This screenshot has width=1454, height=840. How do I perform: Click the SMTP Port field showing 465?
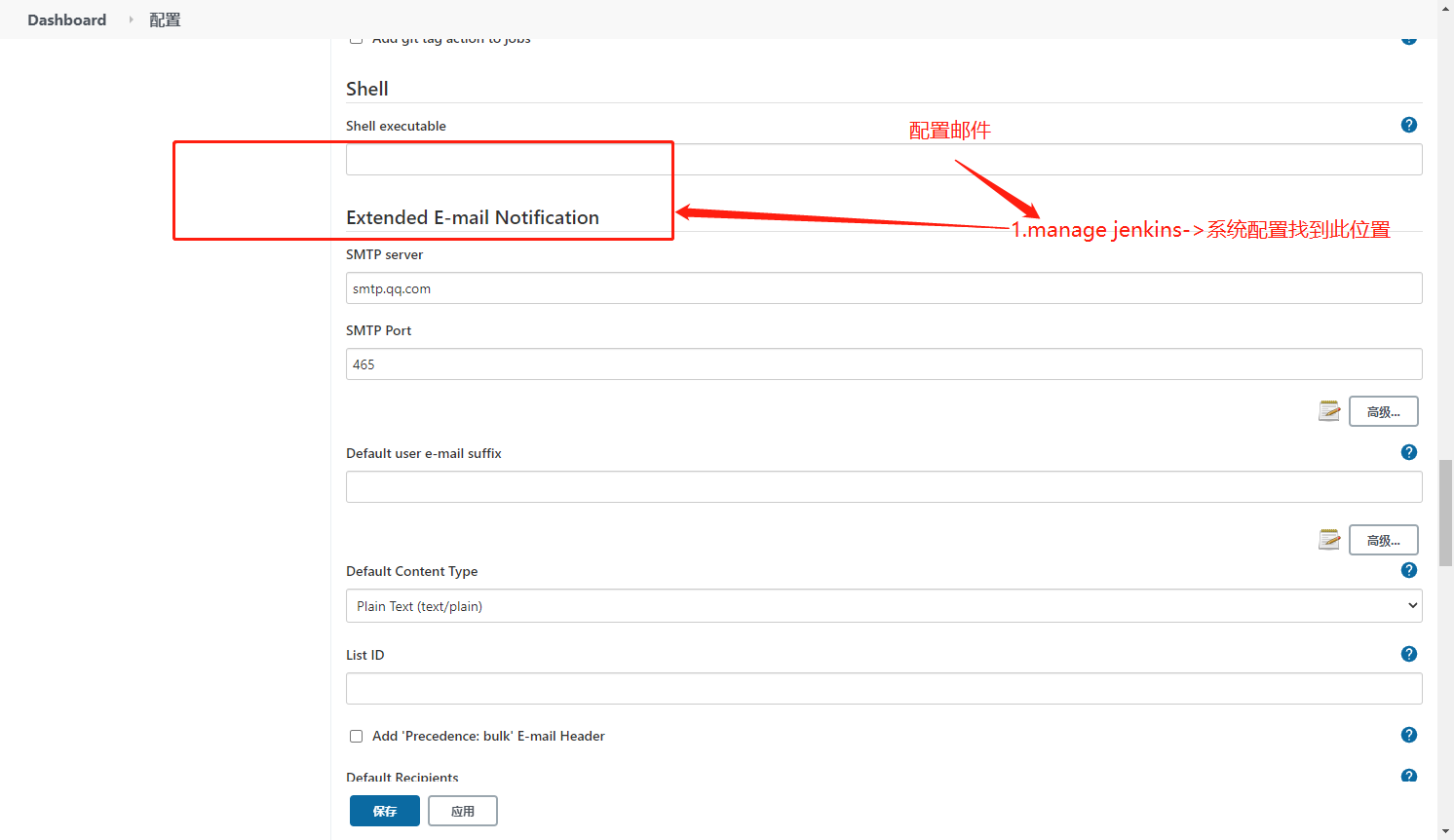(x=884, y=364)
